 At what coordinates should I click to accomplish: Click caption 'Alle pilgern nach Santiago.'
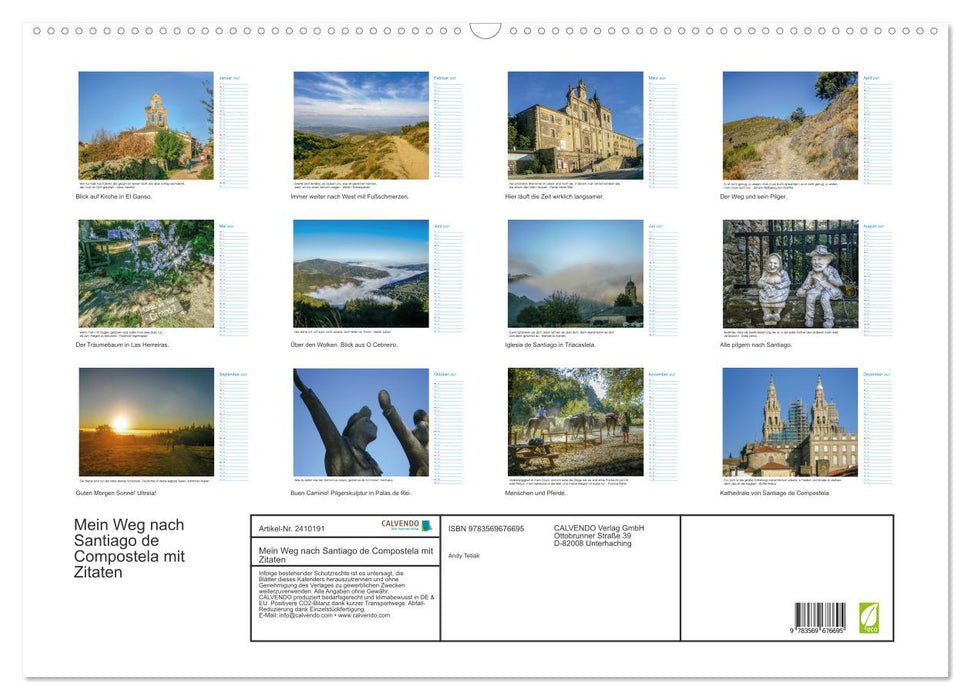(x=755, y=344)
